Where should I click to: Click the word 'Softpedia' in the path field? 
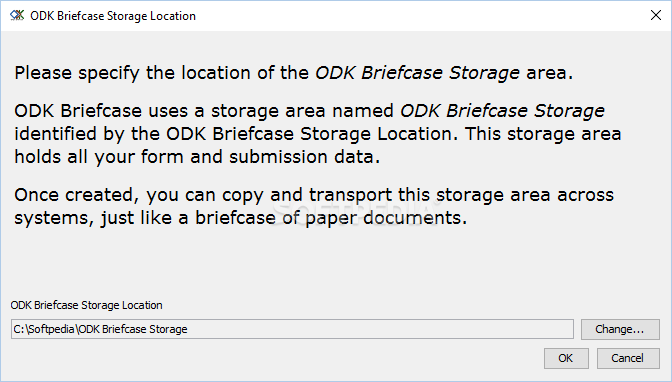click(51, 329)
